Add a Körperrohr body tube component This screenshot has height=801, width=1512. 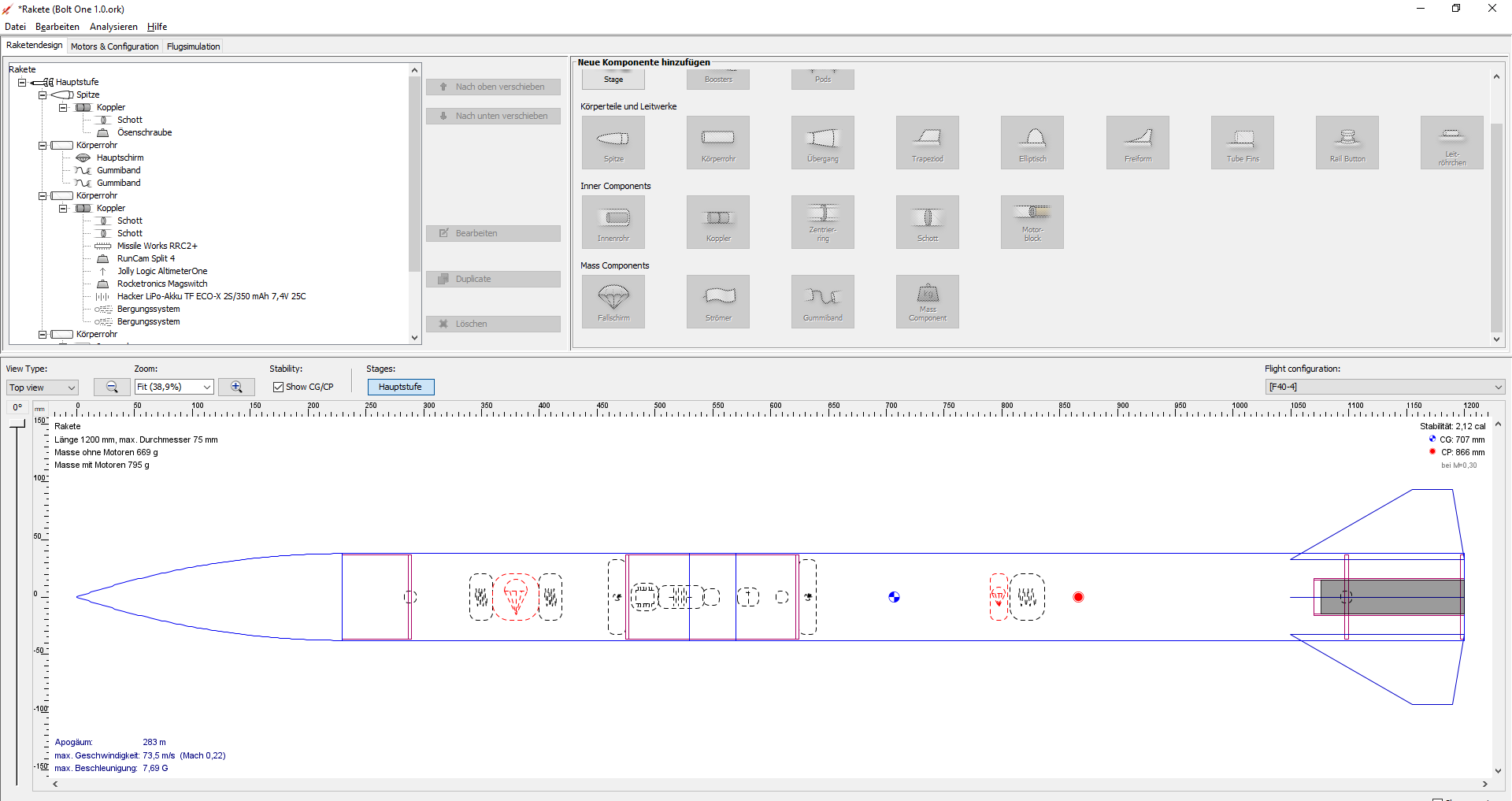click(717, 143)
